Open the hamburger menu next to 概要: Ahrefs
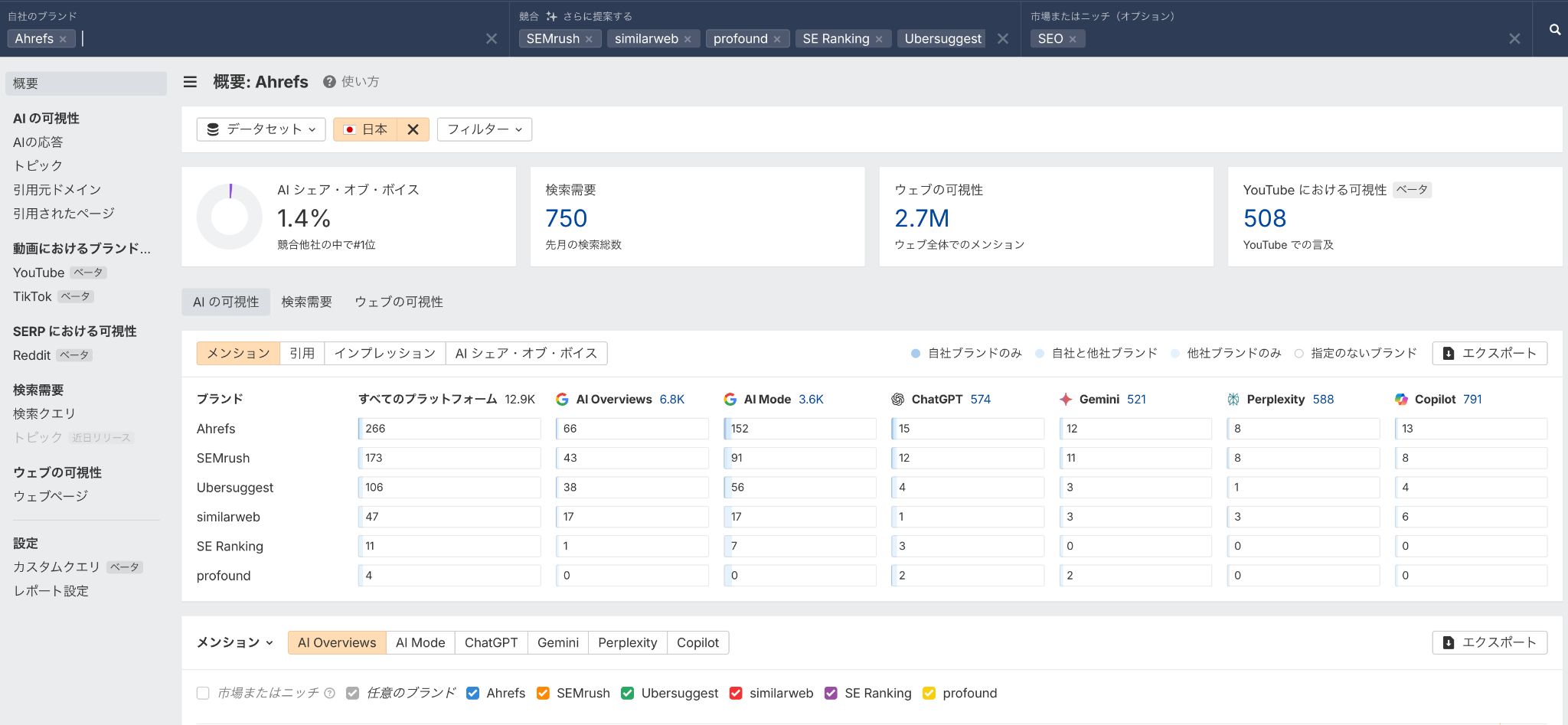The image size is (1568, 725). point(190,82)
